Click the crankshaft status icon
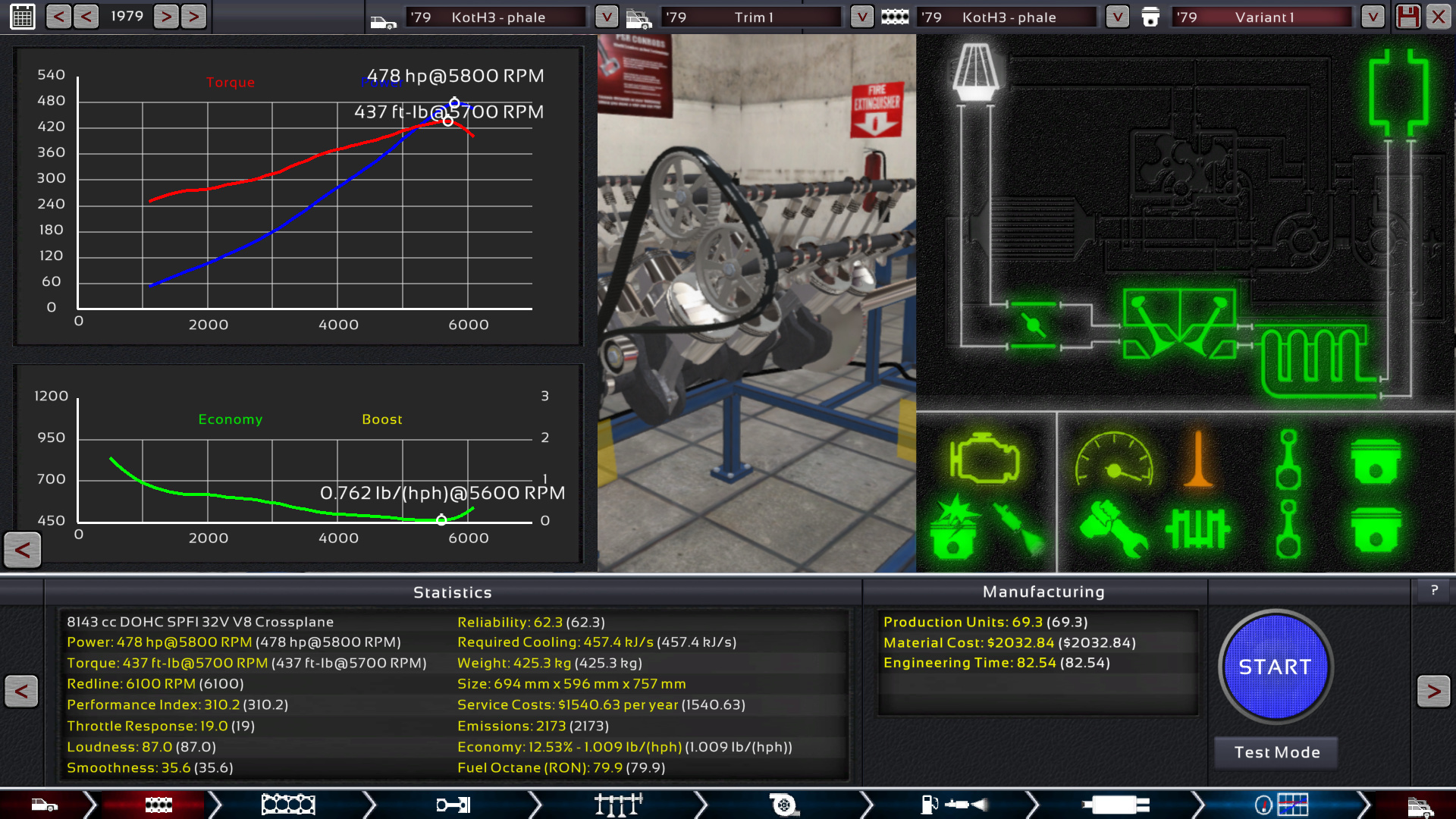 pos(1198,529)
